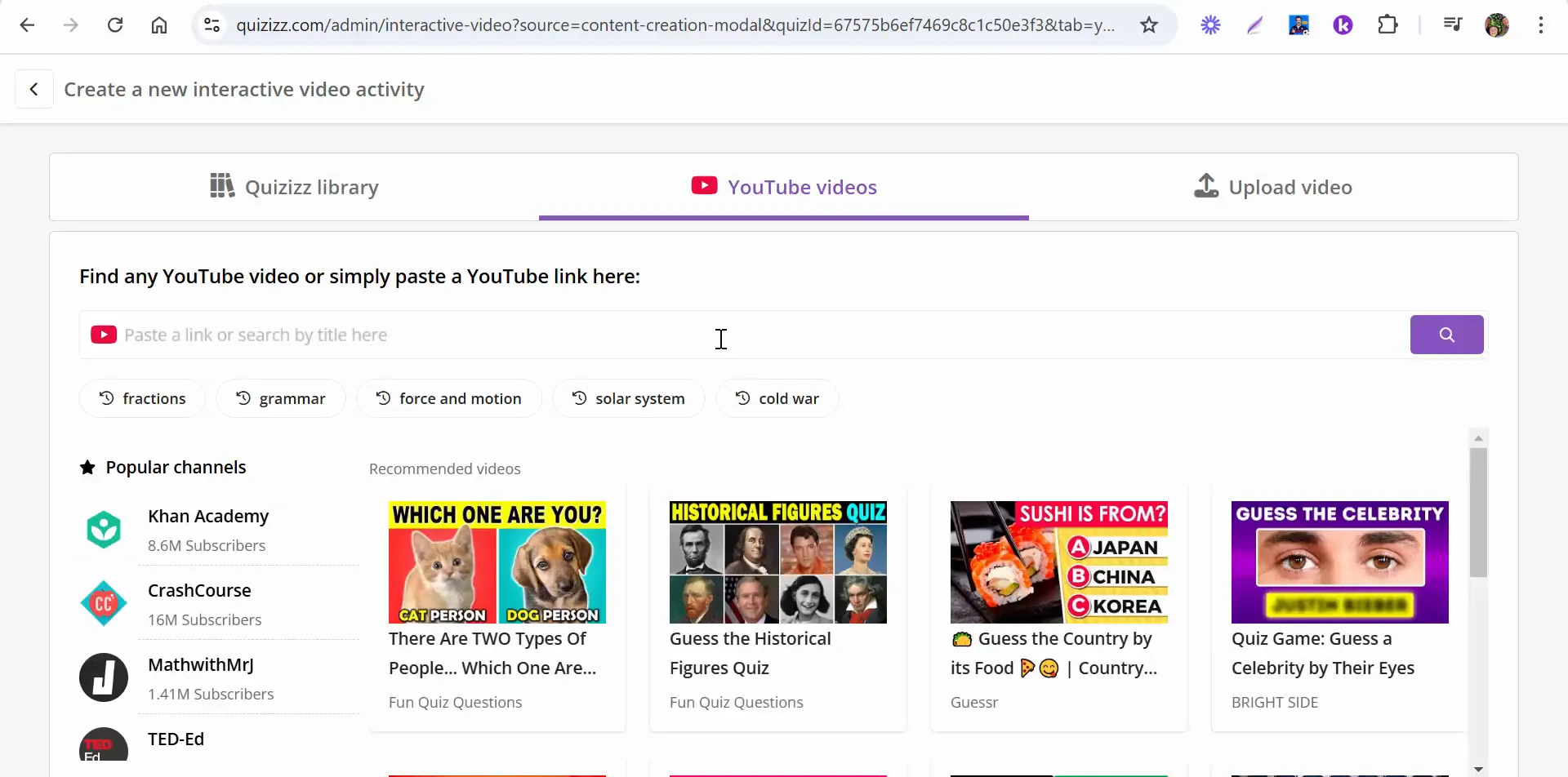Go forward in browser history
Screen dimensions: 1568x777
click(71, 25)
